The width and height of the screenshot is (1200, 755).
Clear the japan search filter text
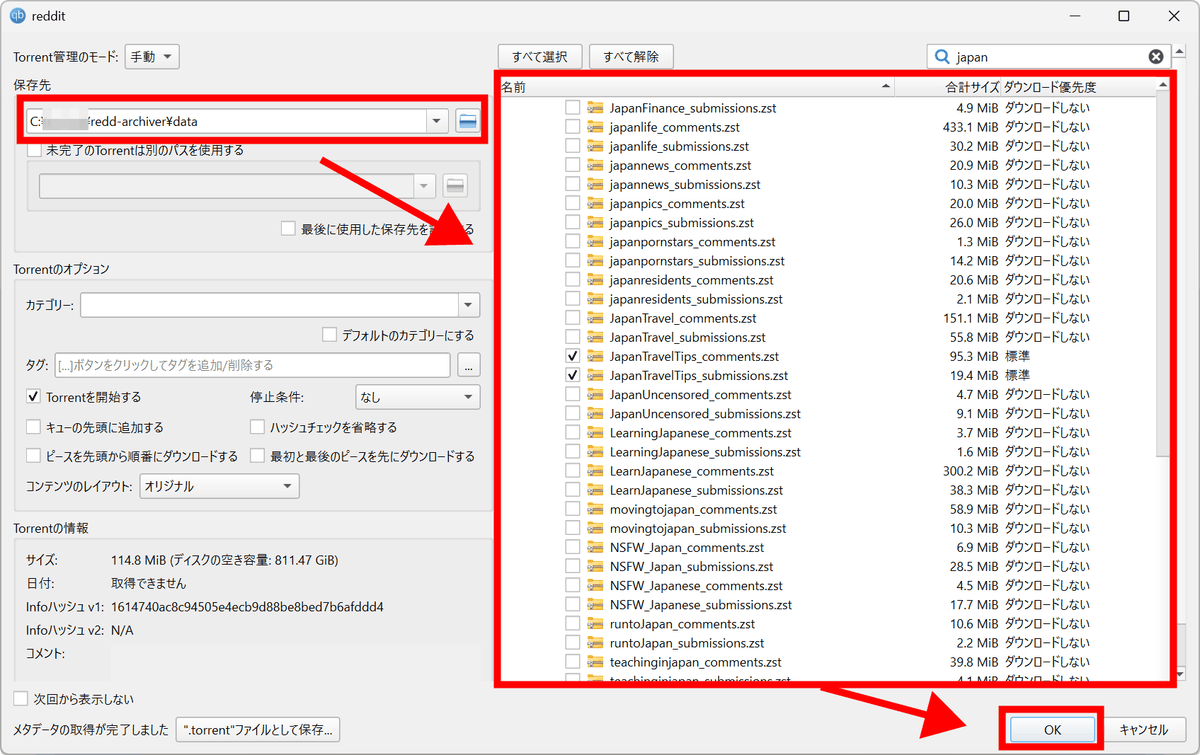coord(1155,57)
